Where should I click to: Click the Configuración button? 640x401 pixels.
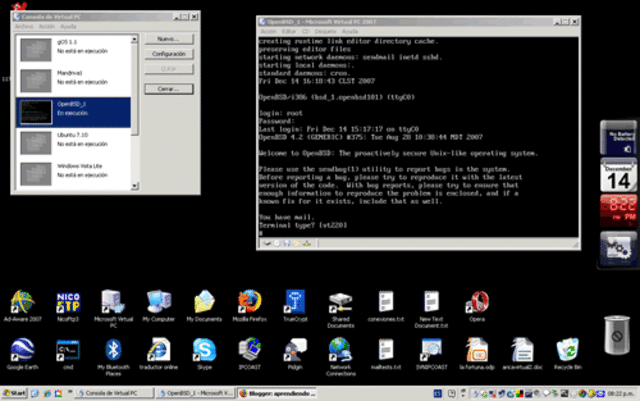tap(169, 54)
